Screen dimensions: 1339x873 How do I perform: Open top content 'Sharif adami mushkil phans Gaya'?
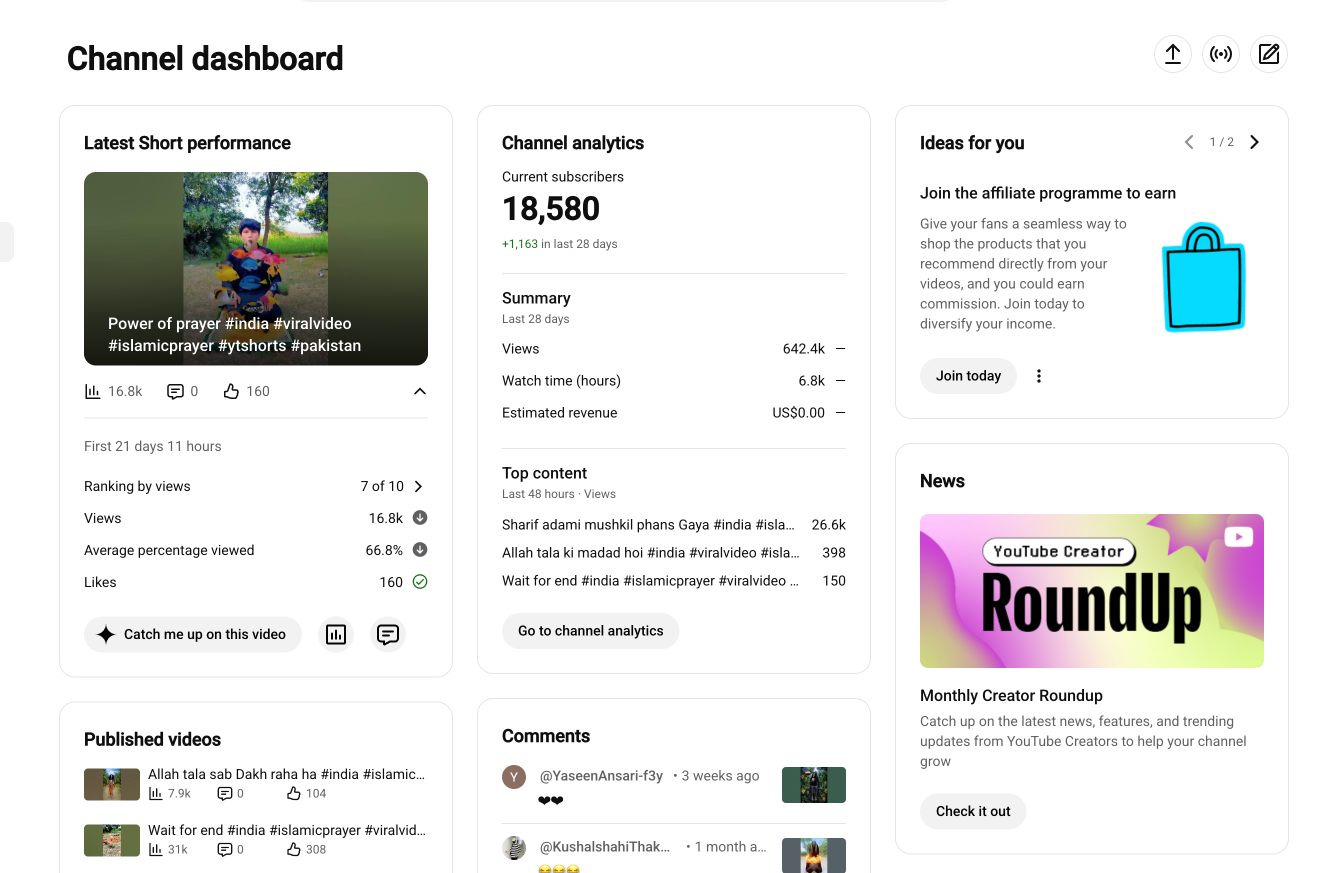[649, 524]
